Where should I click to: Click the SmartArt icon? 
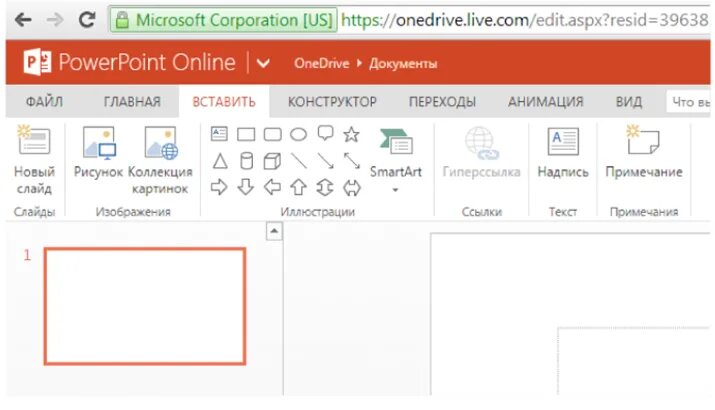tap(396, 141)
